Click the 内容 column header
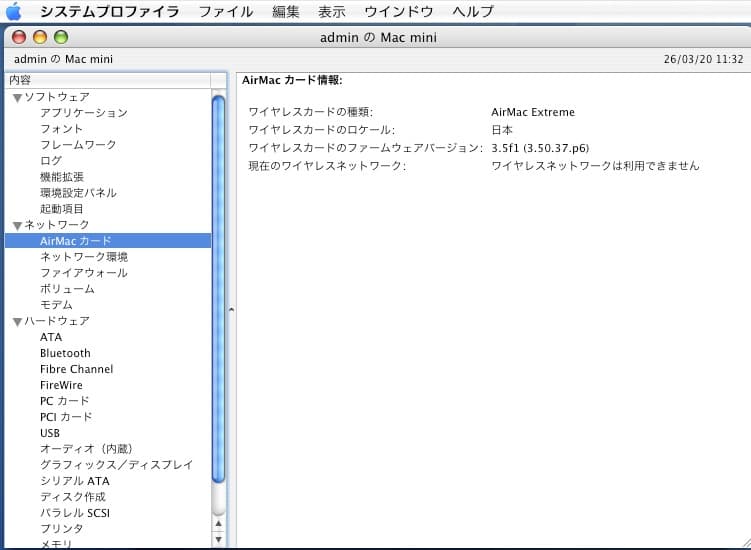The width and height of the screenshot is (751, 550). point(108,80)
